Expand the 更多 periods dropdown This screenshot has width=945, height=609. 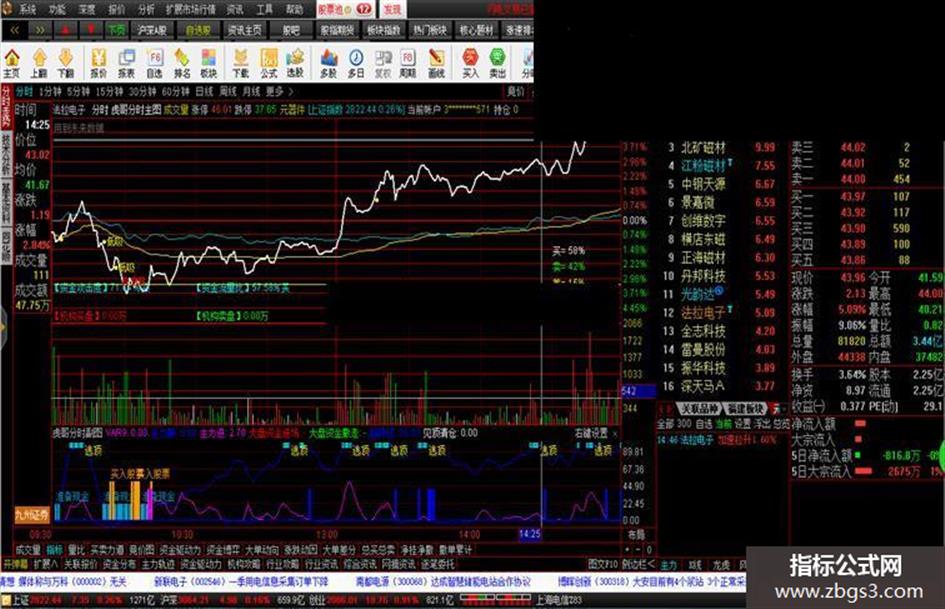[279, 92]
